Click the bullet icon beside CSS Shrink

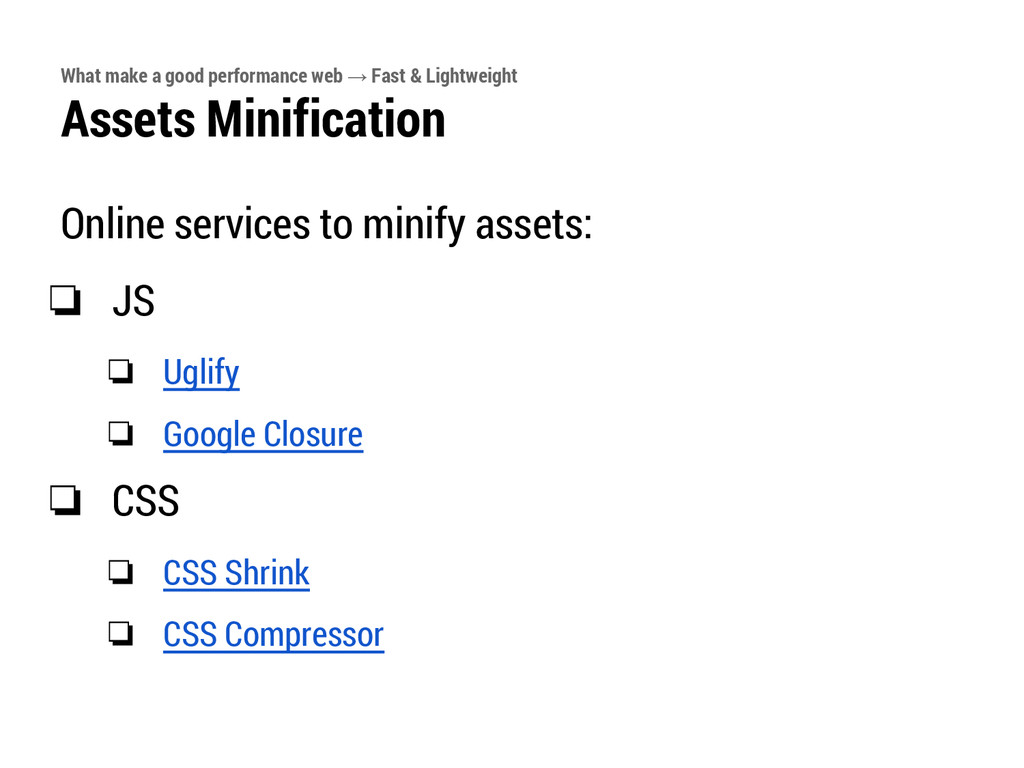[121, 572]
